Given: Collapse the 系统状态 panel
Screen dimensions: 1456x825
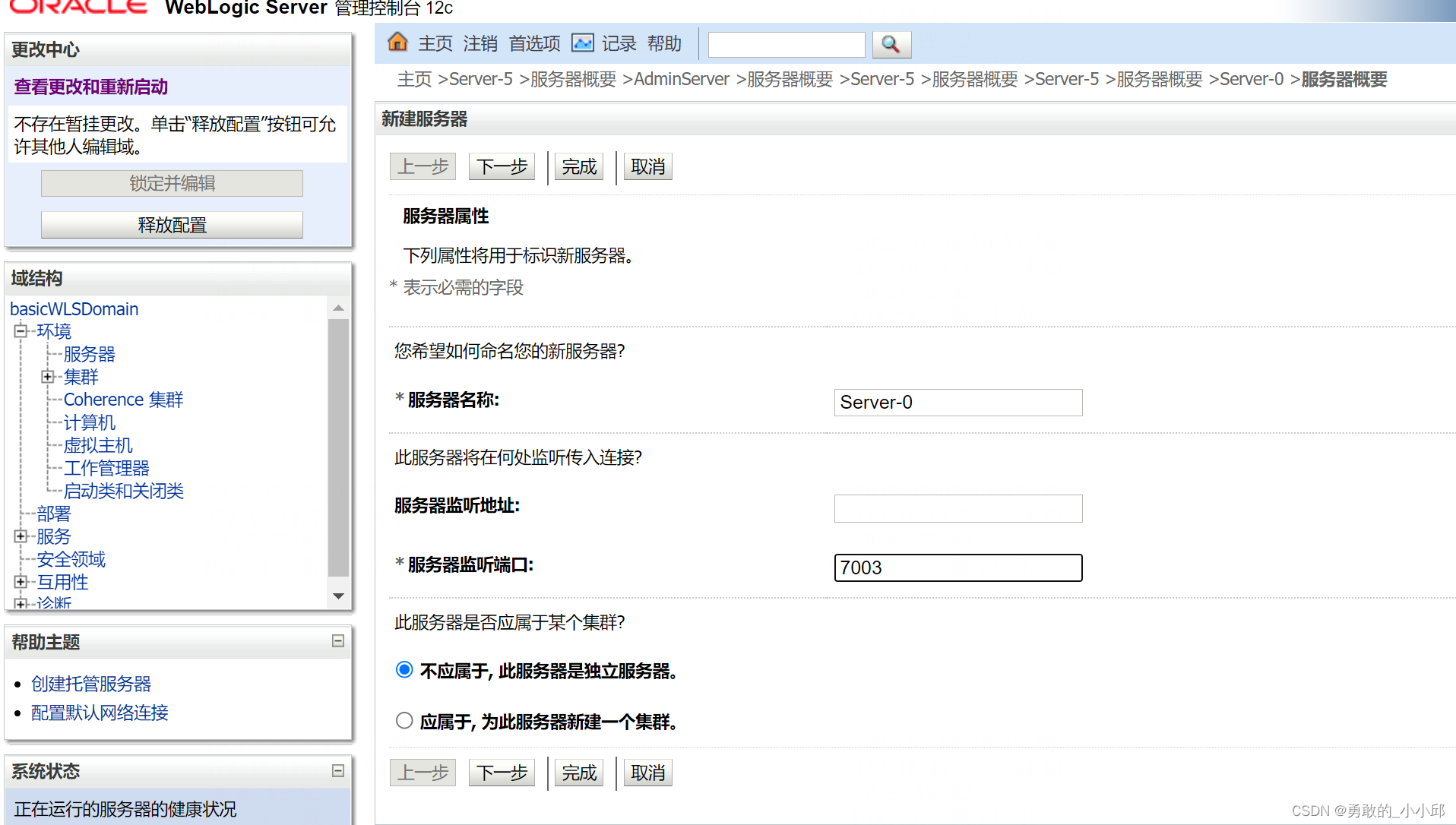Looking at the screenshot, I should [338, 770].
